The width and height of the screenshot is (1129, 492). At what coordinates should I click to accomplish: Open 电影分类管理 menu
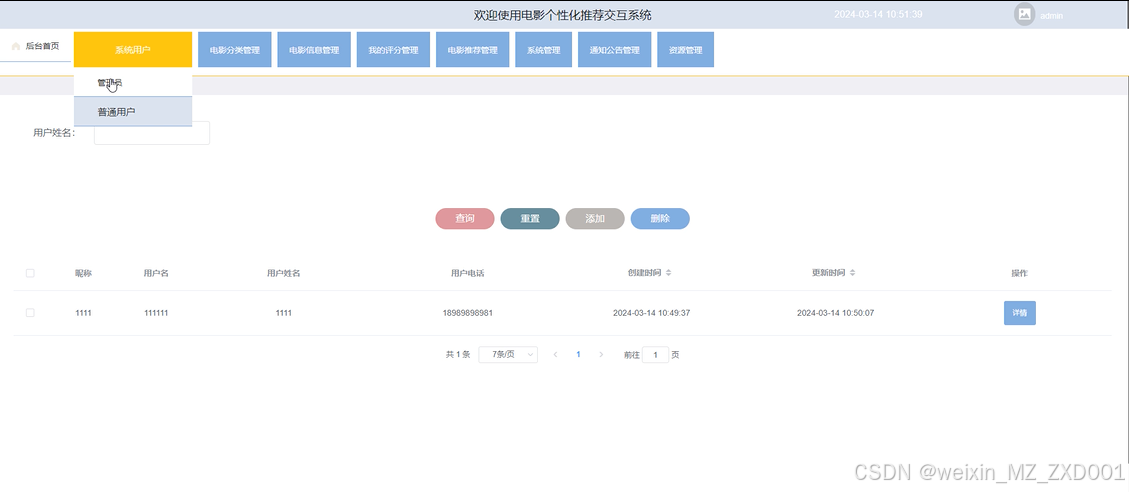pos(235,50)
